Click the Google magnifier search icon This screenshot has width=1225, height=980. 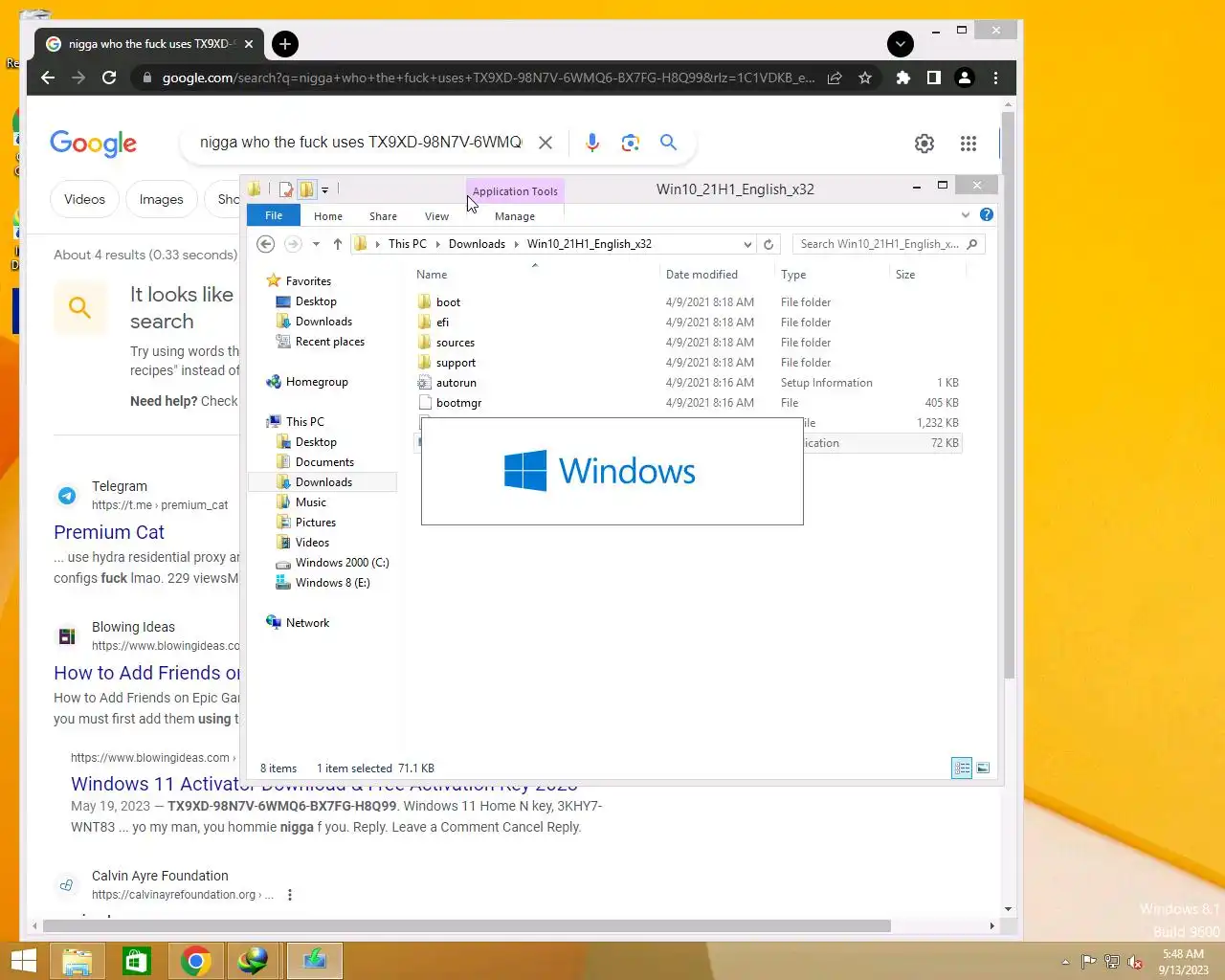pos(668,143)
